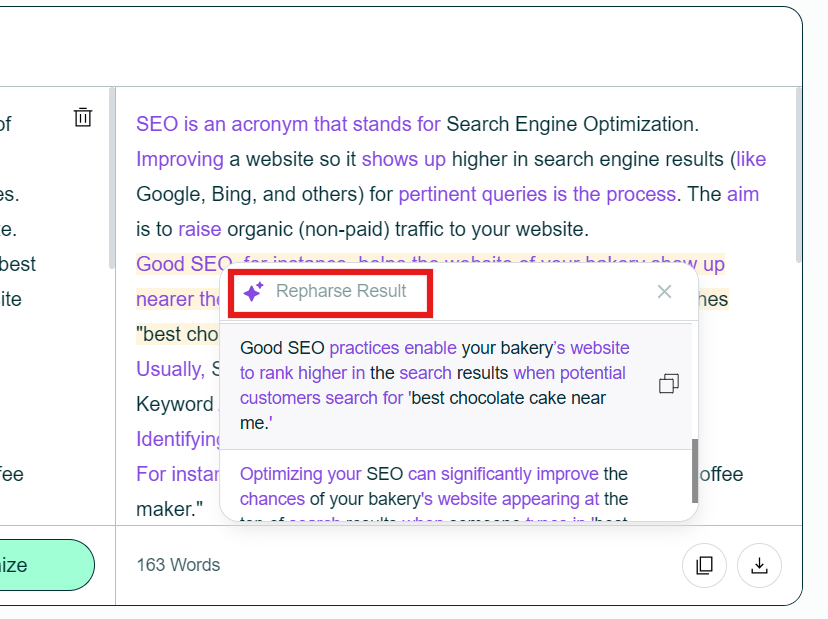Click the purple phrase "SEO is an acronym that stands for"
828x619 pixels.
[288, 124]
